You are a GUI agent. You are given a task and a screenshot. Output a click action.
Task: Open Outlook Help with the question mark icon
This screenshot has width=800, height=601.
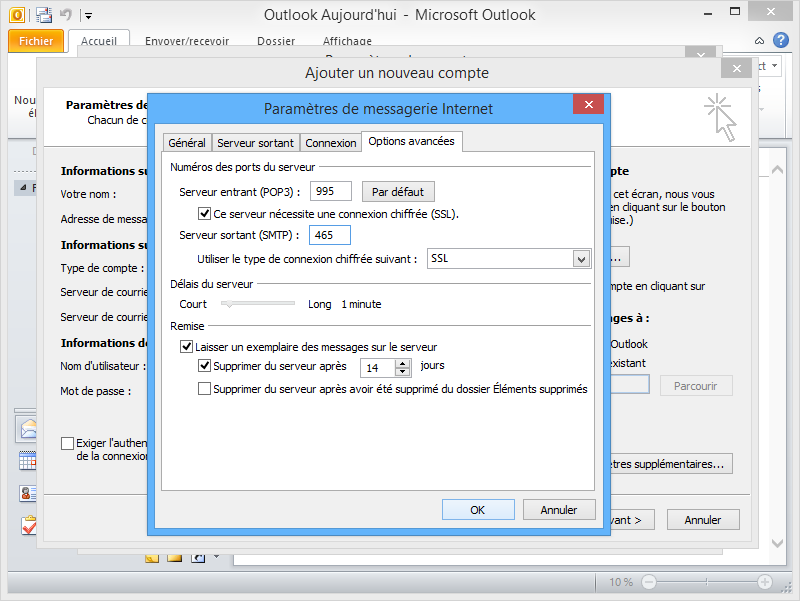(x=781, y=41)
